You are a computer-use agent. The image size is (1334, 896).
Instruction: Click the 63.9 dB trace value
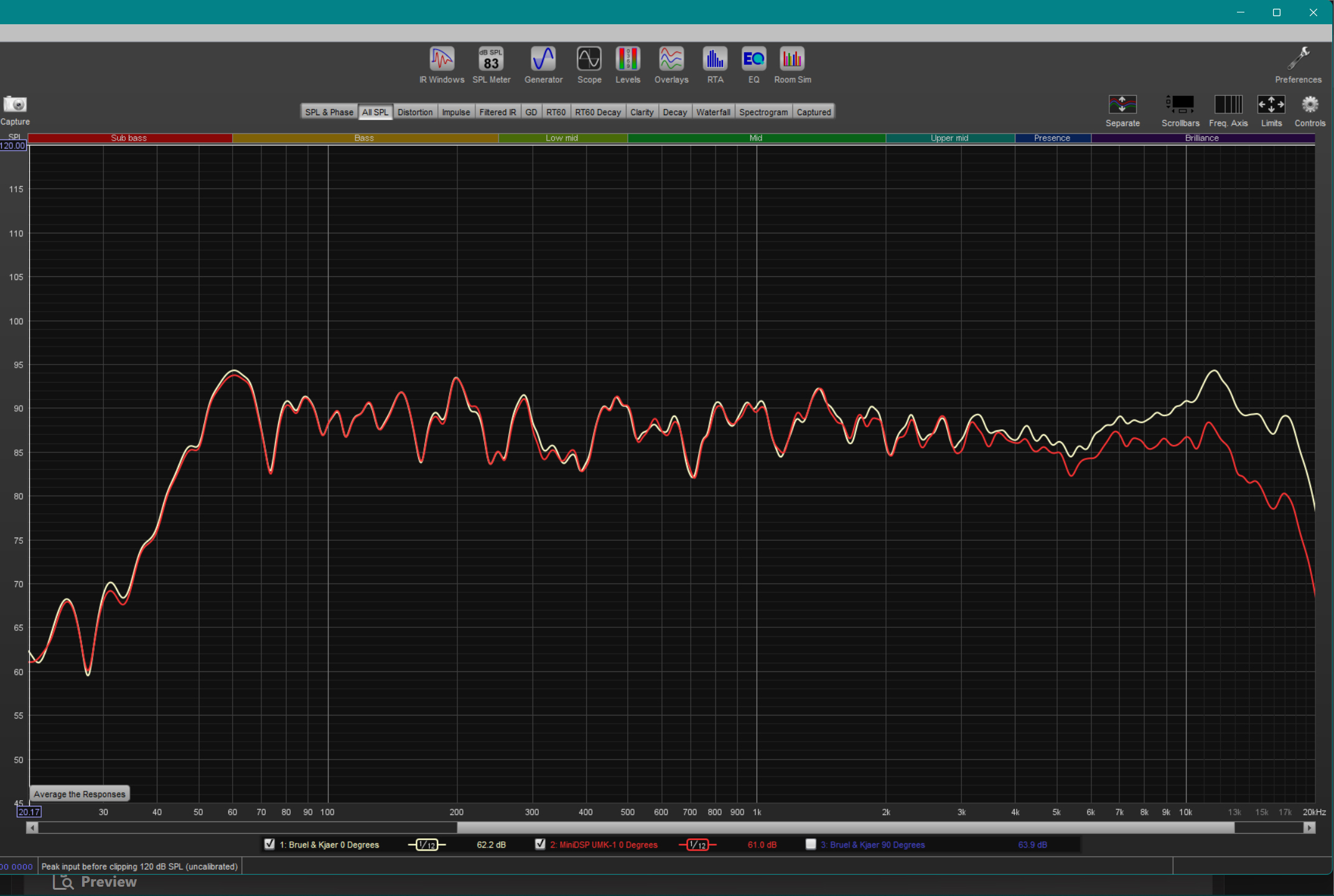pyautogui.click(x=1032, y=845)
